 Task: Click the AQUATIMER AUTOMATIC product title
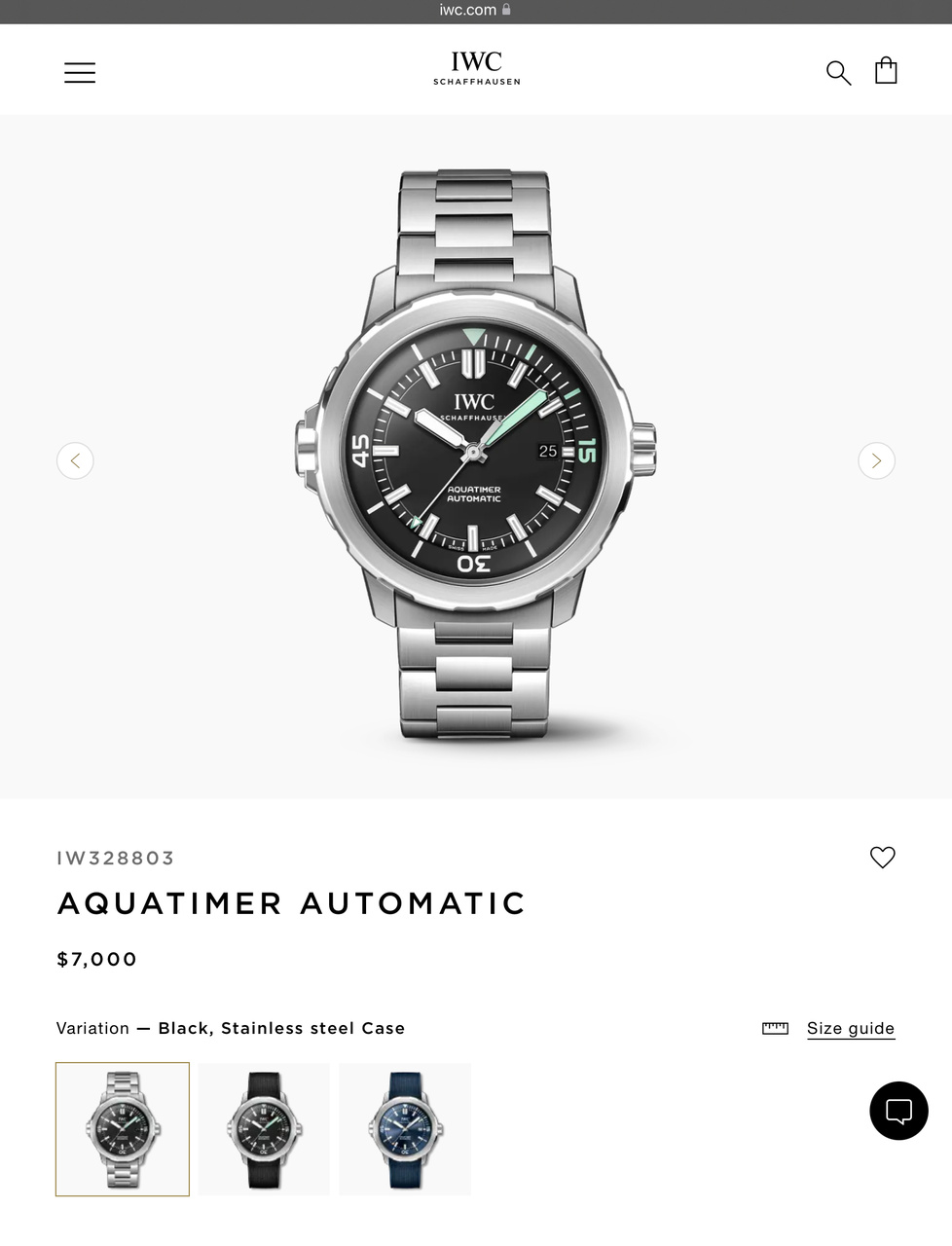pos(292,903)
